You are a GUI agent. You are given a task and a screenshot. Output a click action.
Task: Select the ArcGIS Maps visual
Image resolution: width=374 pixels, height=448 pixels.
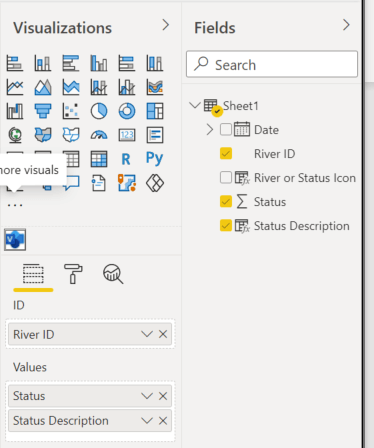[x=127, y=183]
